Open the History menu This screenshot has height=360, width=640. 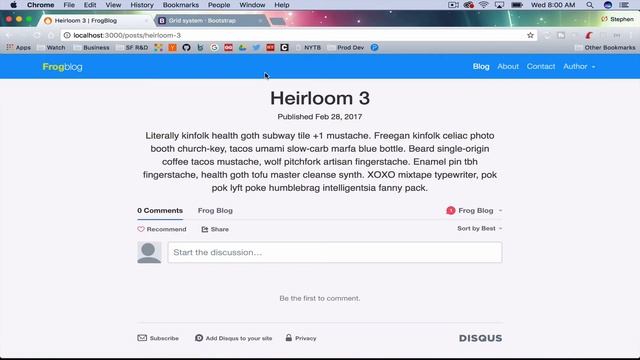[x=142, y=5]
